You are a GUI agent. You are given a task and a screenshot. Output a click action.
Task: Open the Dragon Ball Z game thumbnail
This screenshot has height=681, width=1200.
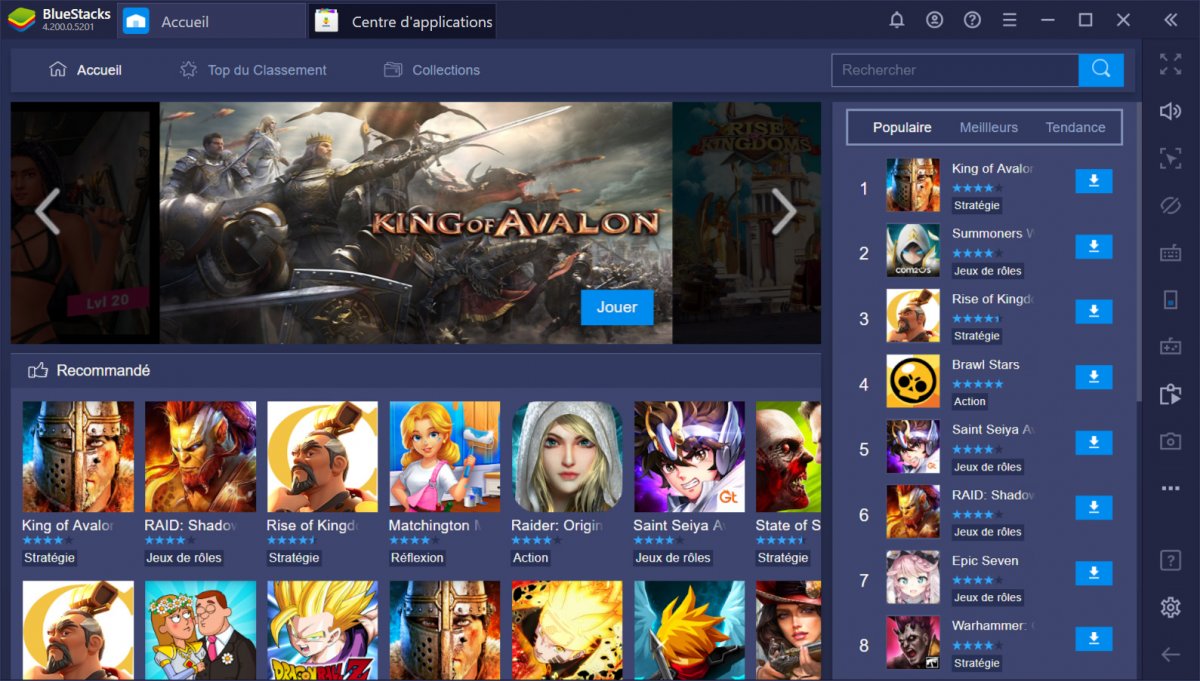pos(322,631)
